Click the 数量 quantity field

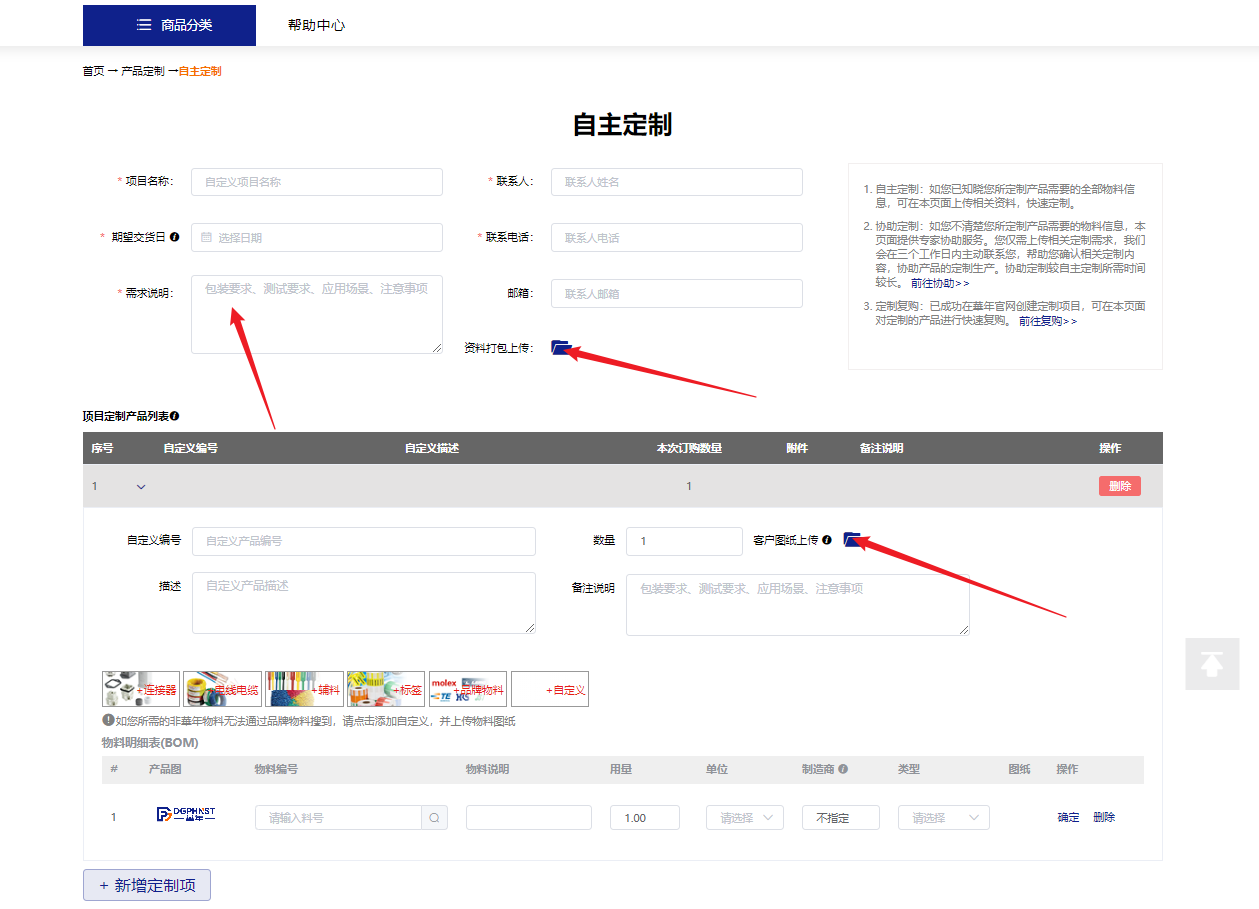[684, 541]
